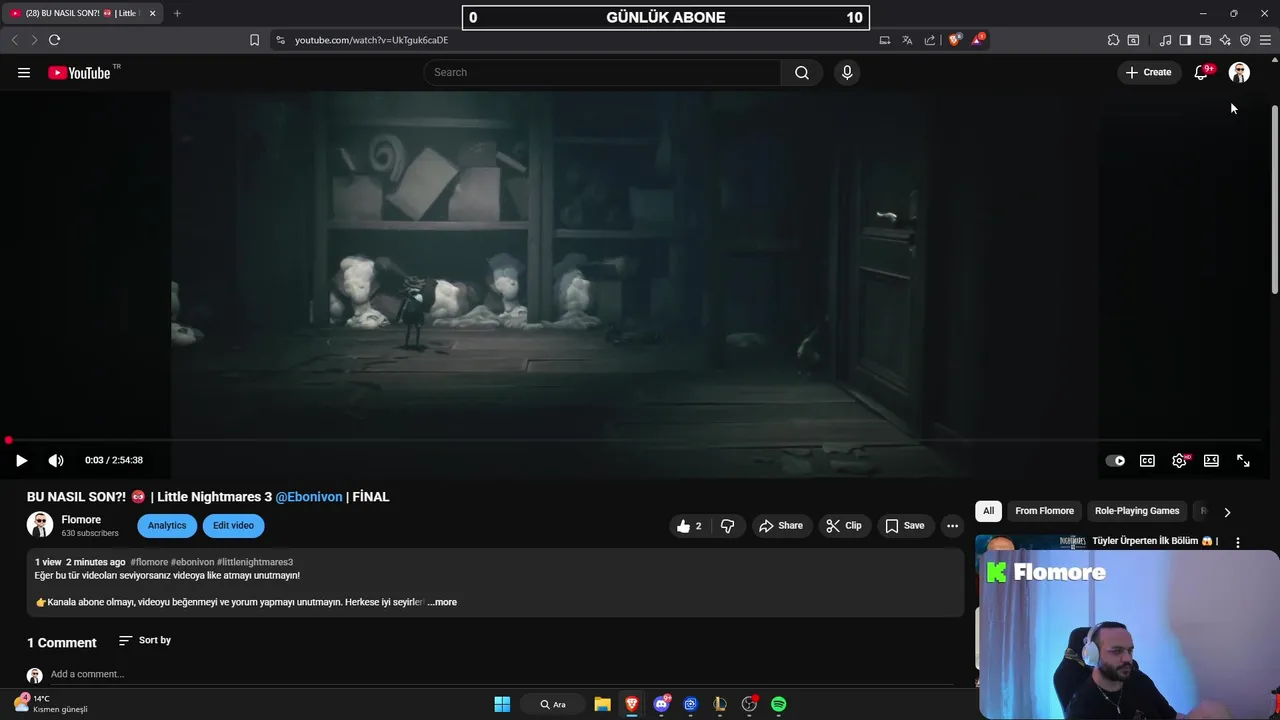Start voice search with the microphone
1280x720 pixels.
847,72
